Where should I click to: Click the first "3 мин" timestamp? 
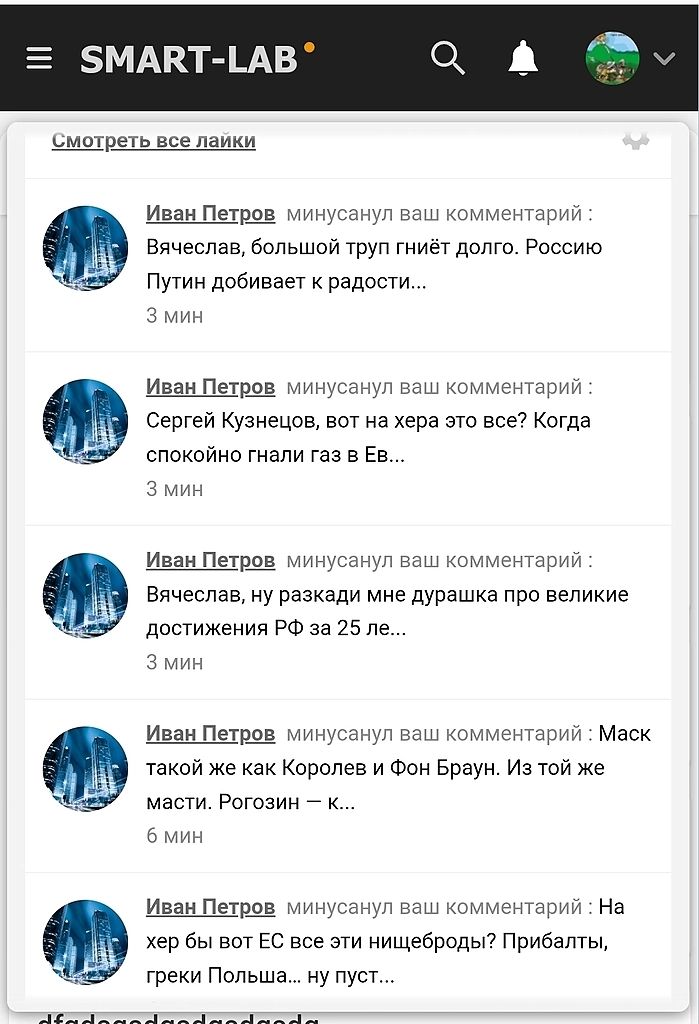173,315
